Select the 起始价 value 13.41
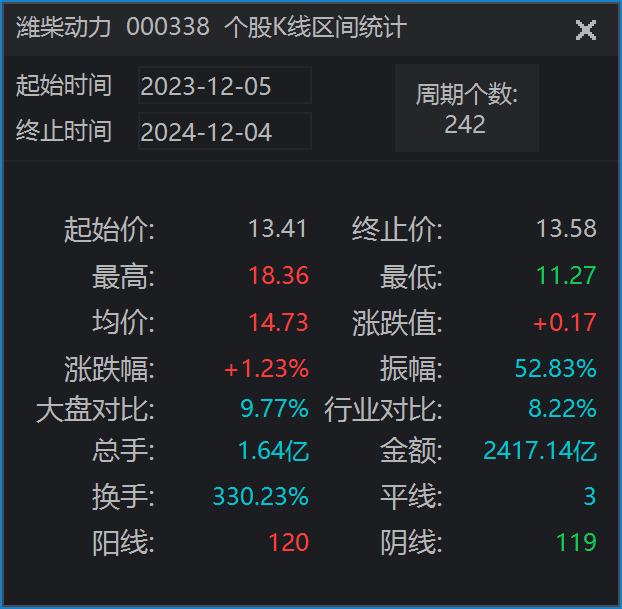 pos(278,229)
